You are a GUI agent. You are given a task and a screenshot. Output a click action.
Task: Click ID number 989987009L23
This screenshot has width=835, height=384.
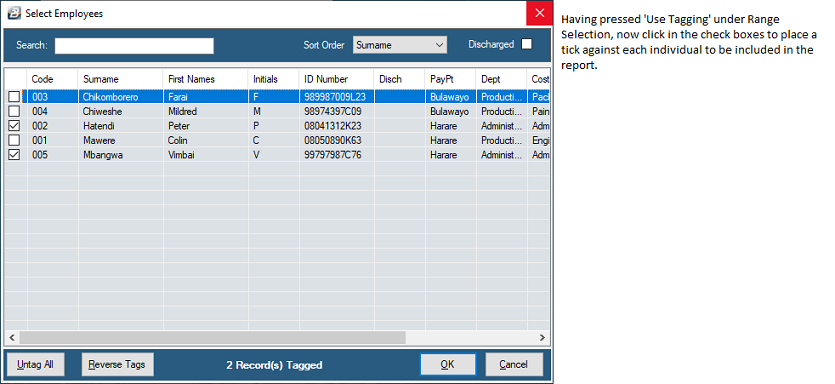click(x=335, y=97)
